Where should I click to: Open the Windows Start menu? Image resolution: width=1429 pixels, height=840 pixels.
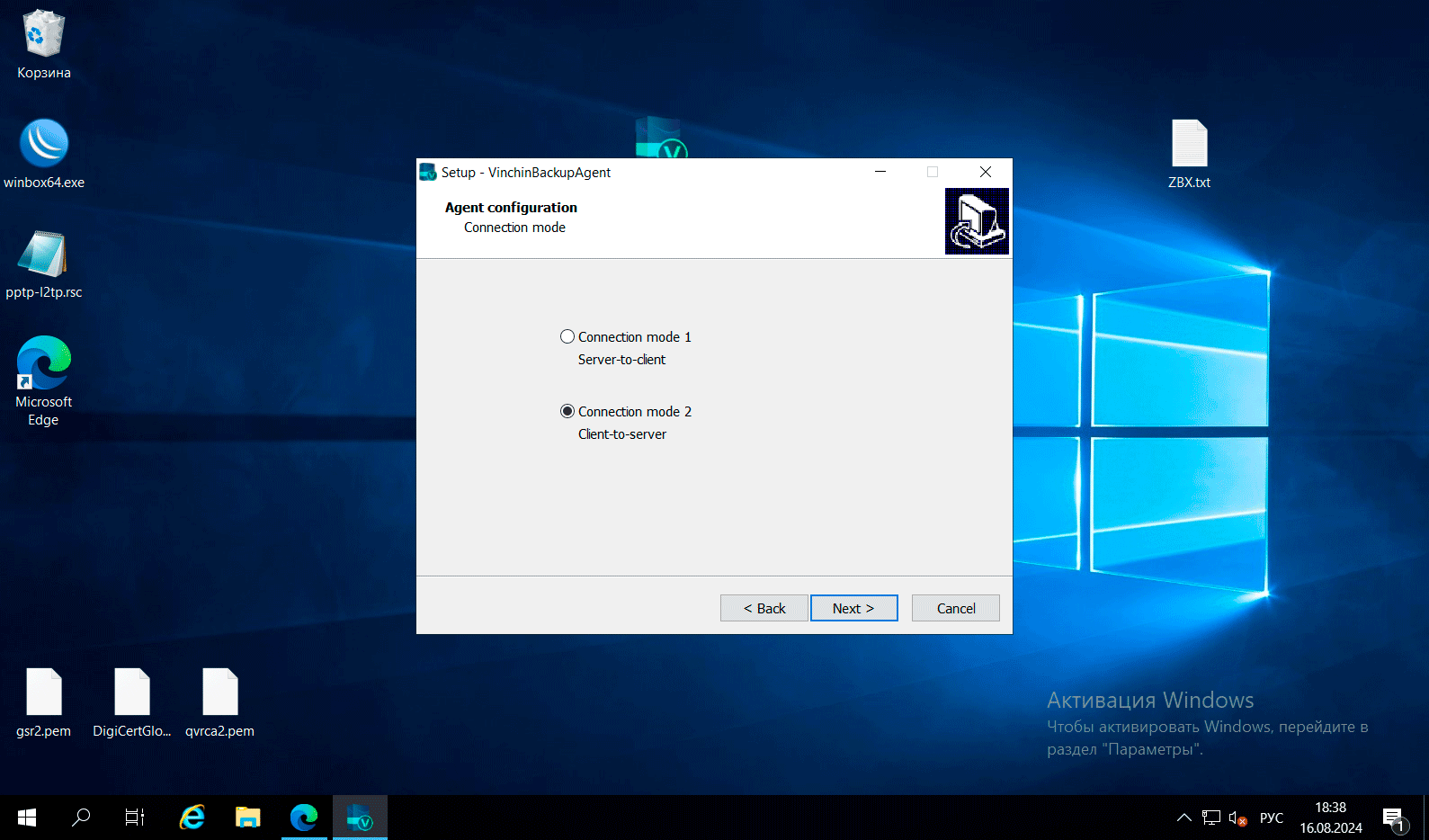[x=27, y=818]
